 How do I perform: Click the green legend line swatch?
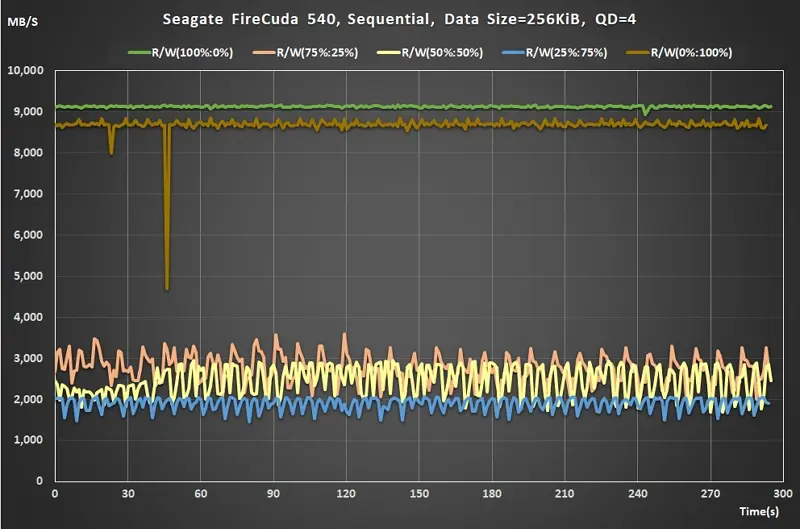[x=139, y=53]
